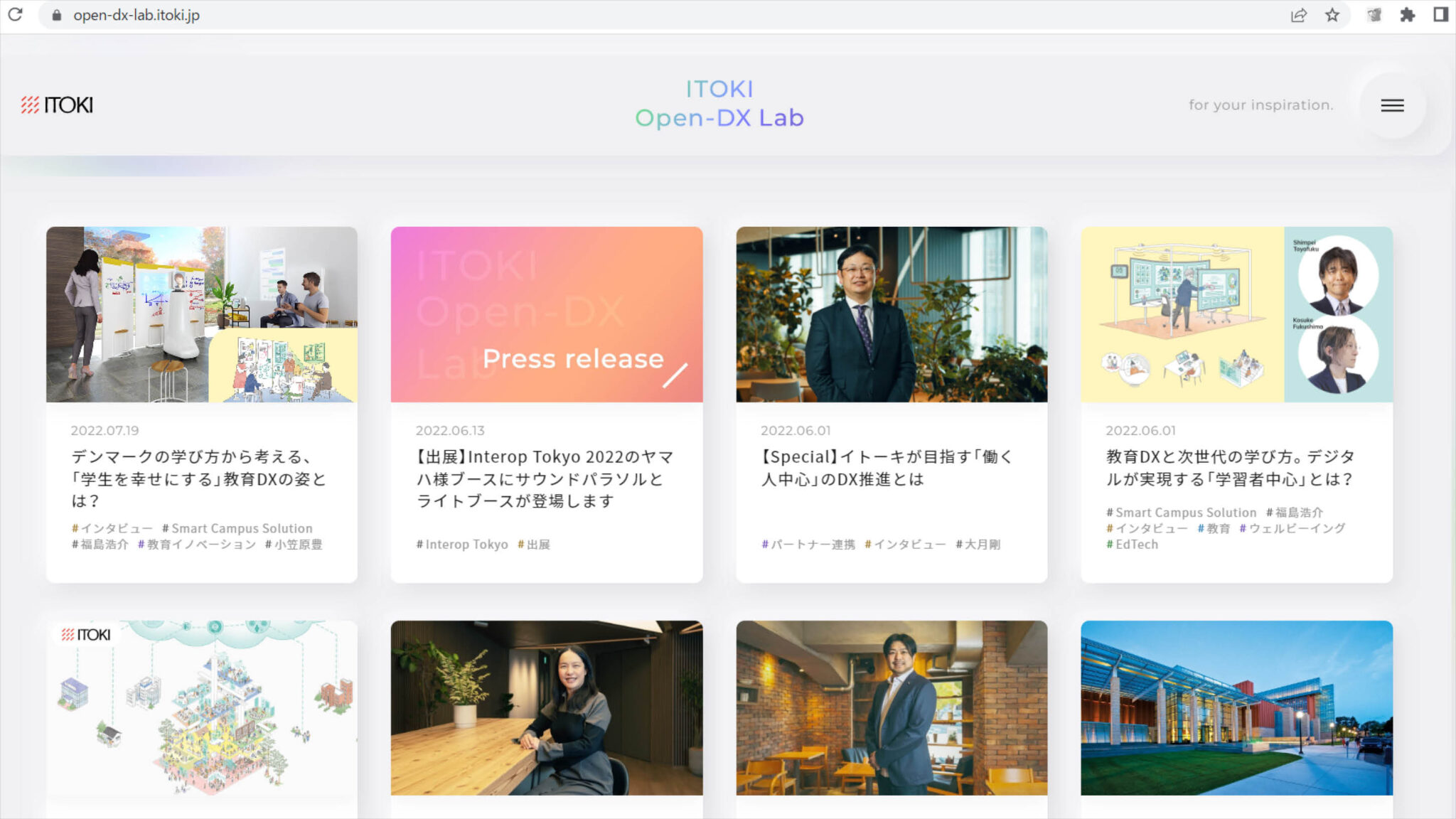The height and width of the screenshot is (819, 1456).
Task: Select the #Interop Tokyo hashtag
Action: (x=462, y=545)
